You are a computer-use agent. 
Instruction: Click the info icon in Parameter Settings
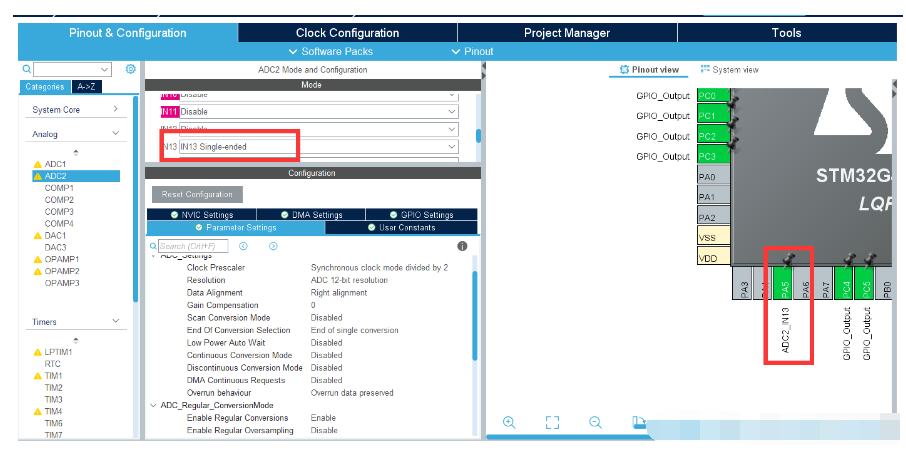tap(462, 246)
